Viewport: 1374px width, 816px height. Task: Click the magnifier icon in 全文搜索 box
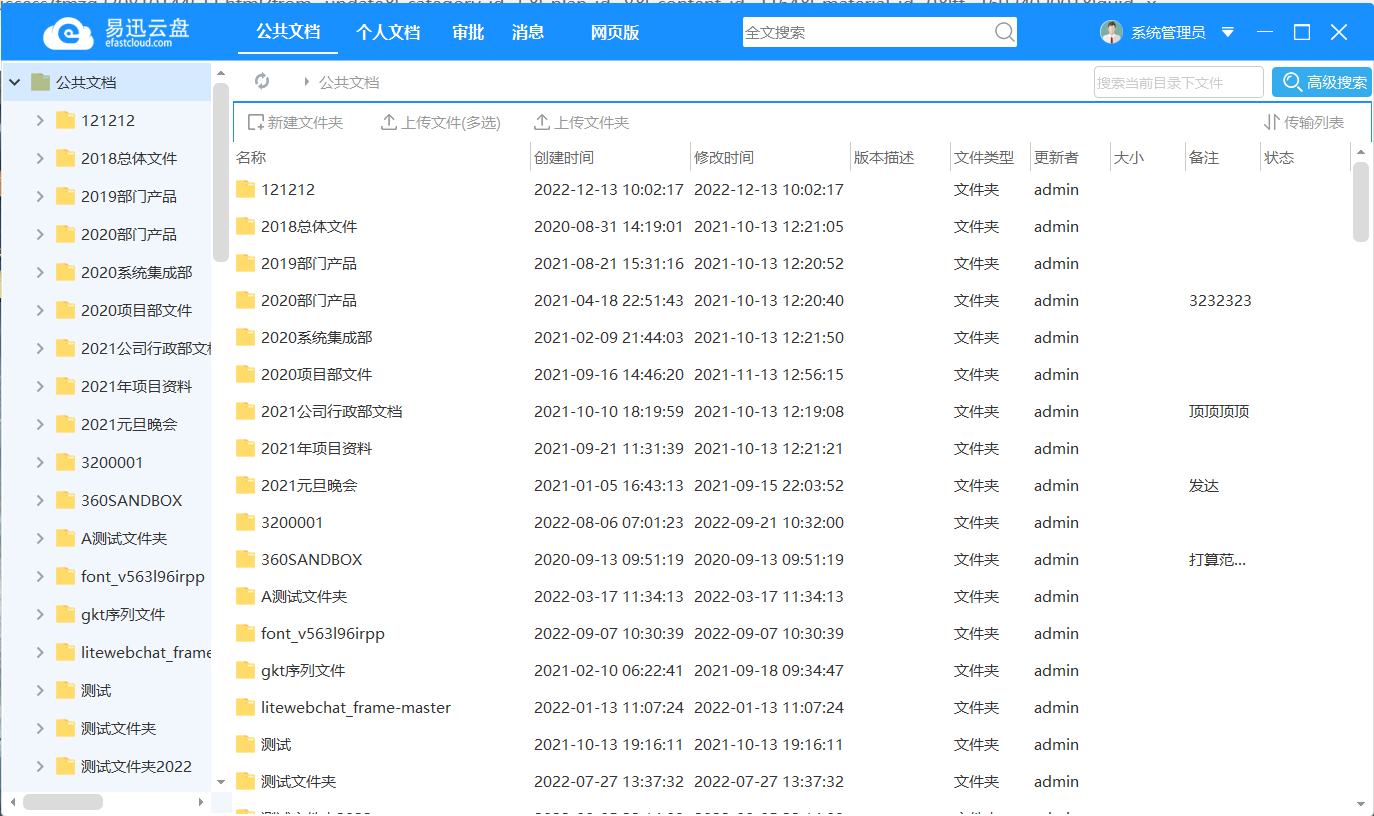1003,32
